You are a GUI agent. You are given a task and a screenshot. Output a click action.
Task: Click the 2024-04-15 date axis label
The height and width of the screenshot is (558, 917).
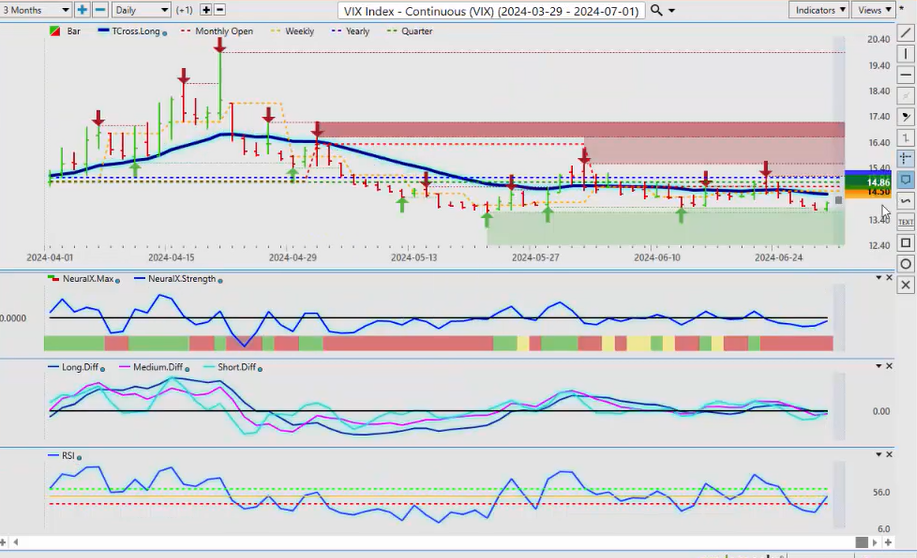171,257
